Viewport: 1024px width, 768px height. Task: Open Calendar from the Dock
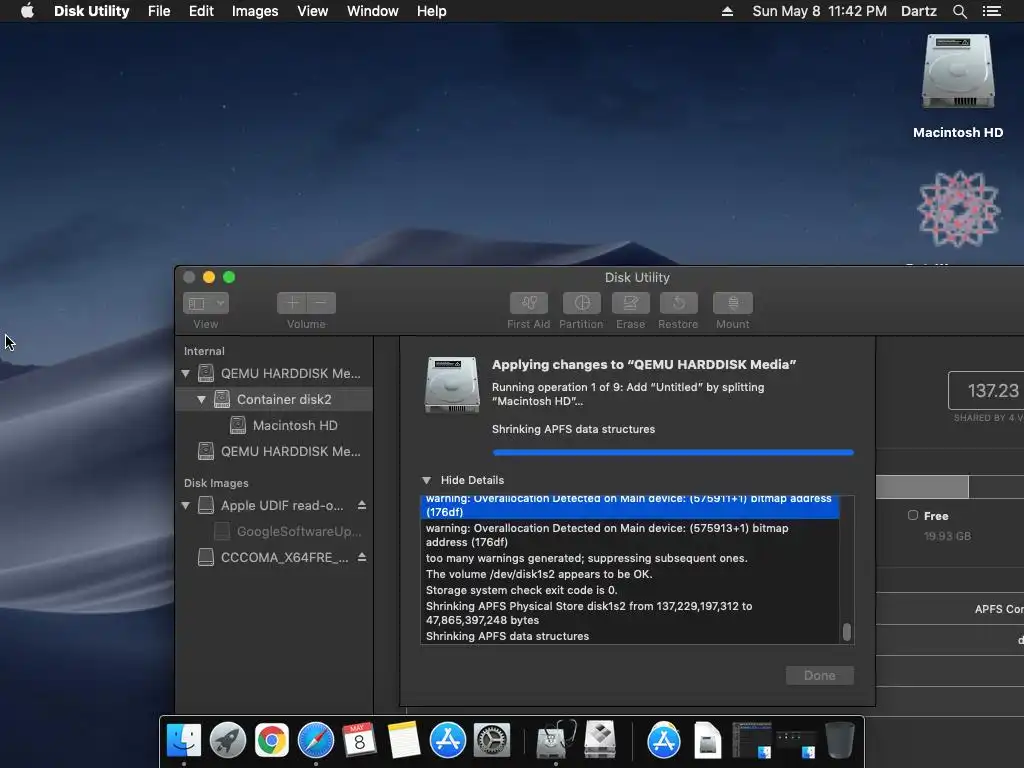(359, 740)
